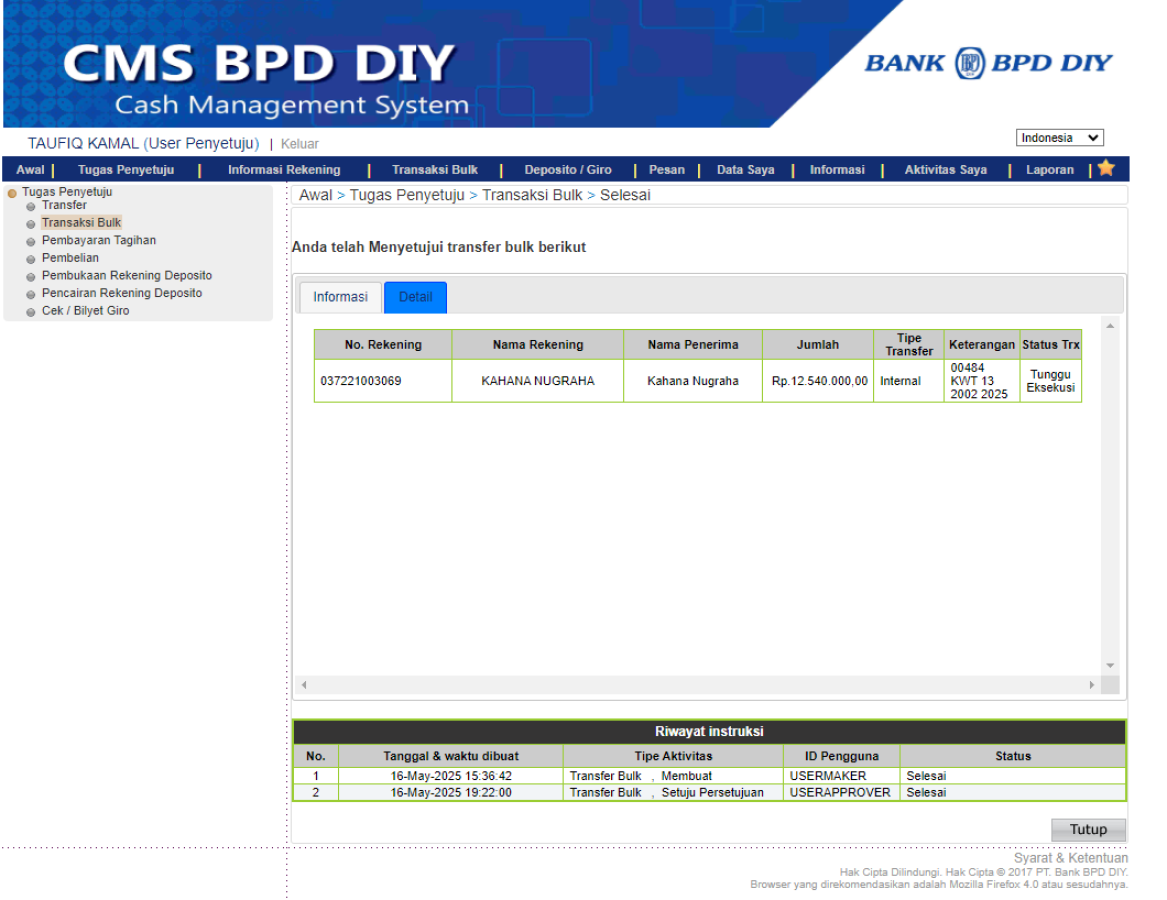Image resolution: width=1167 pixels, height=900 pixels.
Task: Click the Kahana Nugraha recipient cell
Action: click(693, 381)
